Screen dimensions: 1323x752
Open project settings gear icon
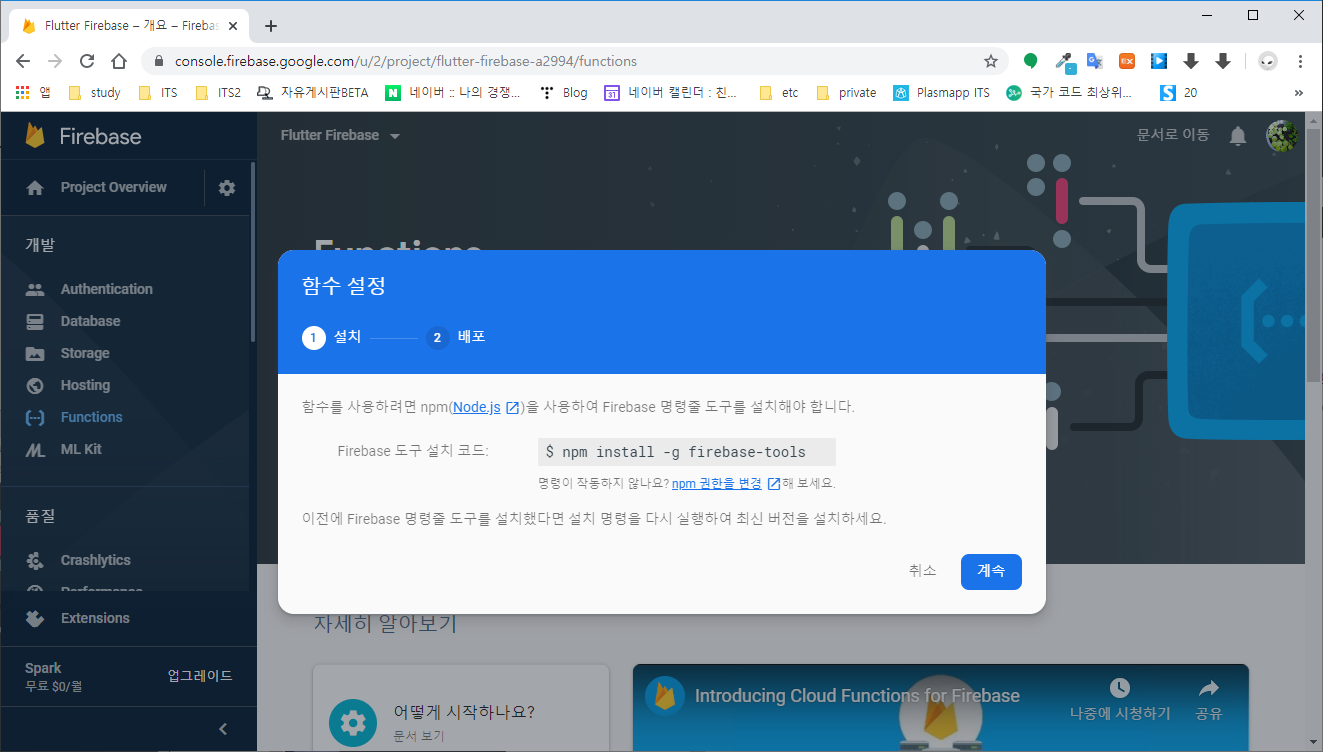[x=227, y=188]
